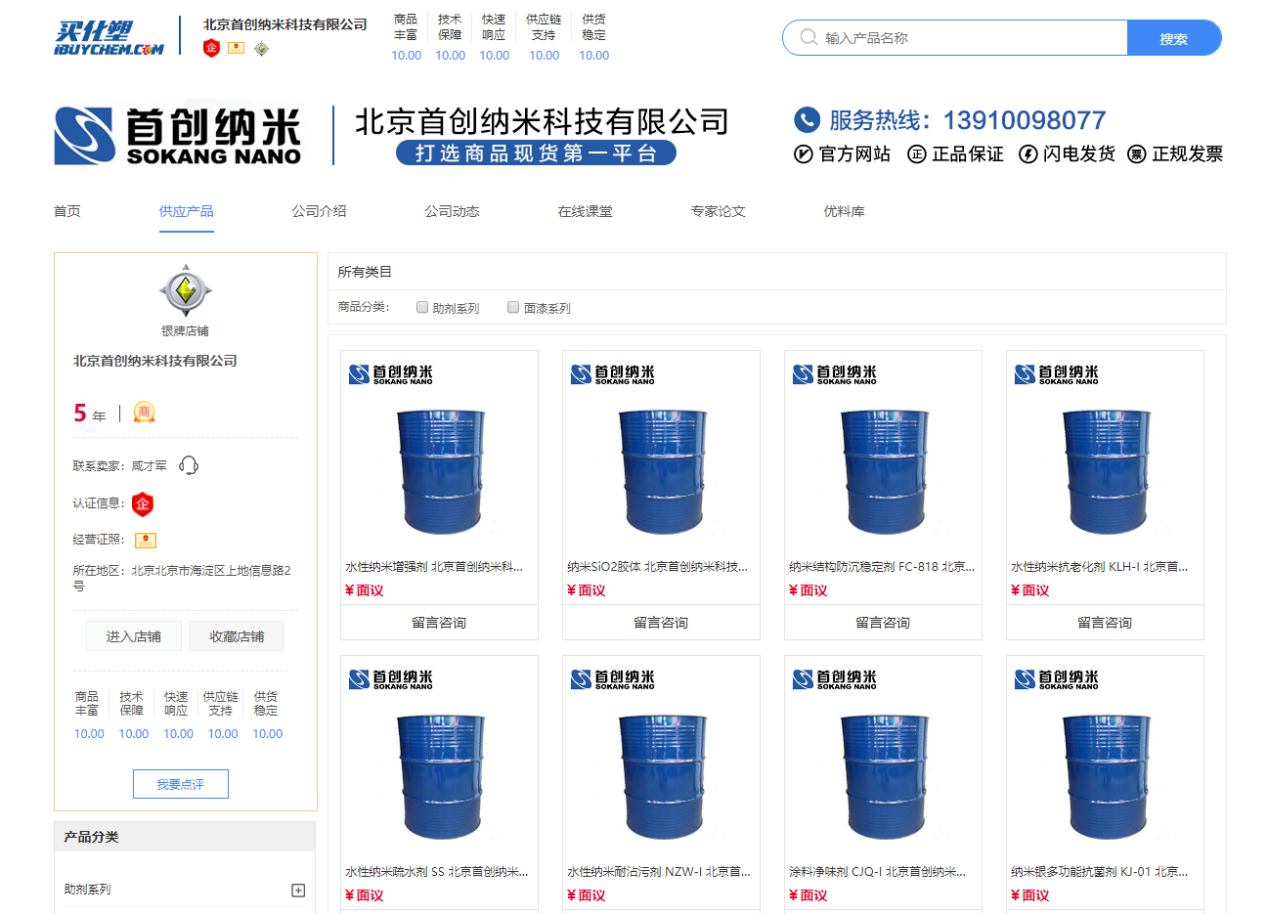Click the blue 搜索 button
The height and width of the screenshot is (914, 1267).
1174,38
